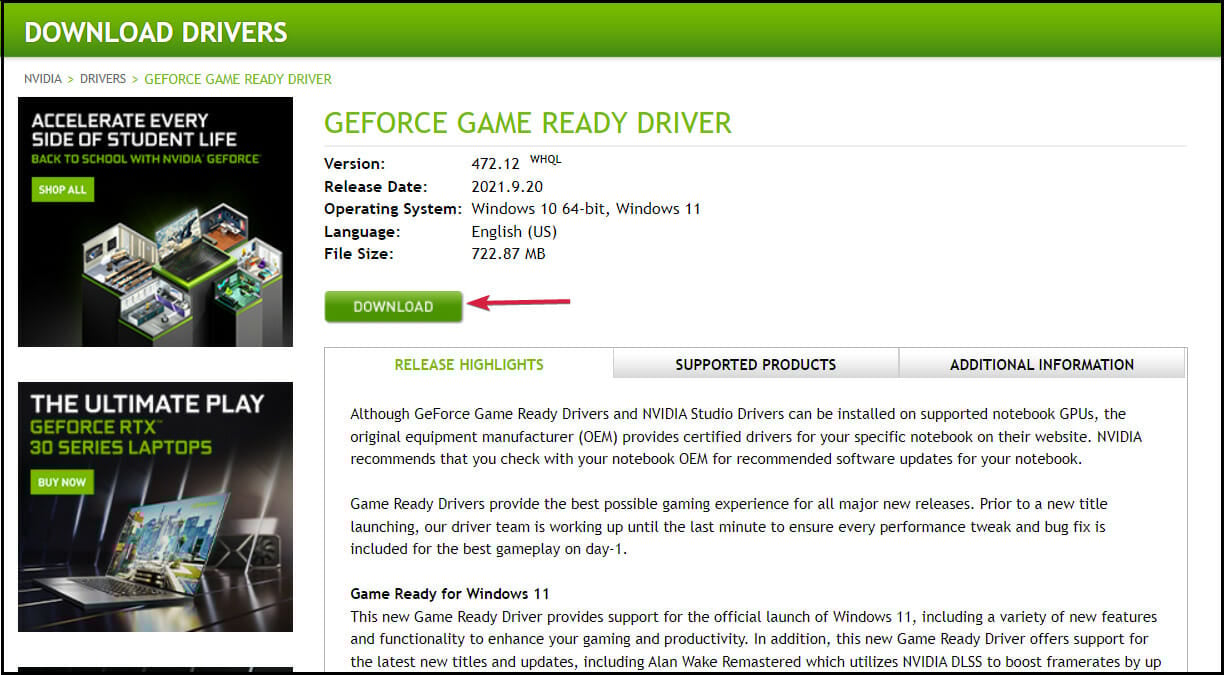Click the SHOP ALL button on the ad
The image size is (1224, 675).
click(x=62, y=189)
